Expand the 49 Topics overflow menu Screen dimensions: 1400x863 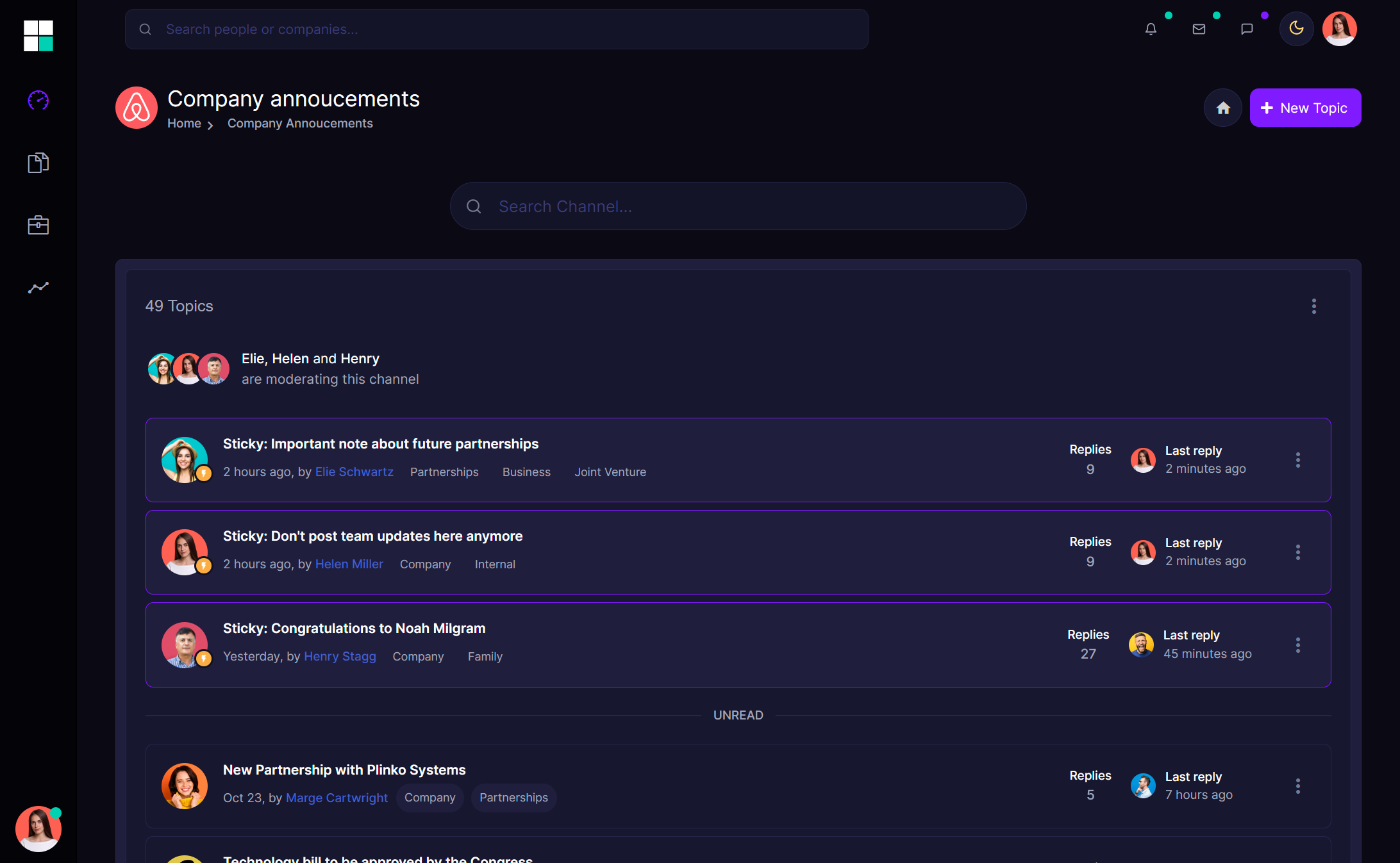click(1314, 306)
